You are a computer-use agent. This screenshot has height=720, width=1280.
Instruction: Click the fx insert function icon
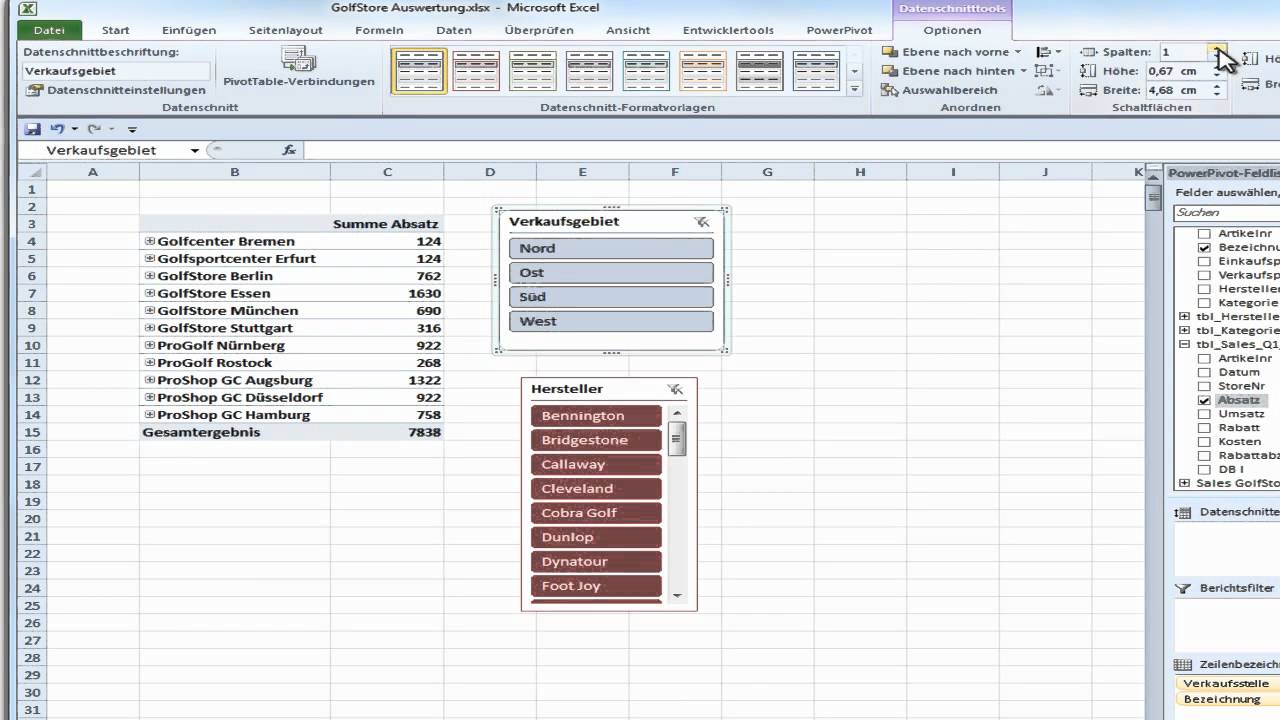[x=289, y=150]
